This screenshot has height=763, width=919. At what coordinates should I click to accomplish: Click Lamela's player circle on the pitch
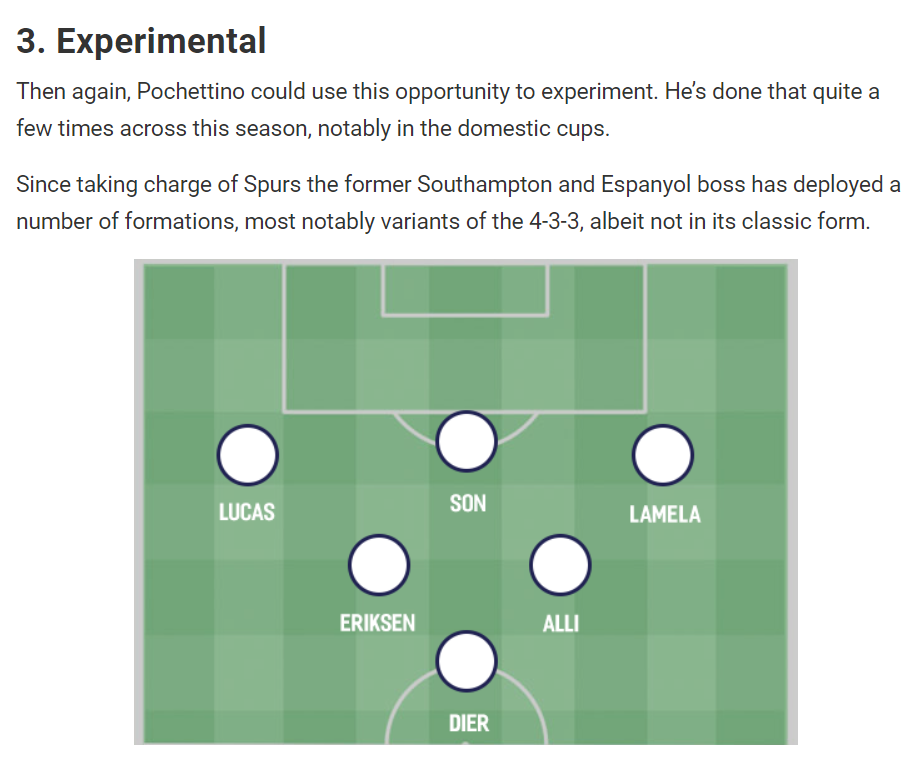[x=663, y=455]
